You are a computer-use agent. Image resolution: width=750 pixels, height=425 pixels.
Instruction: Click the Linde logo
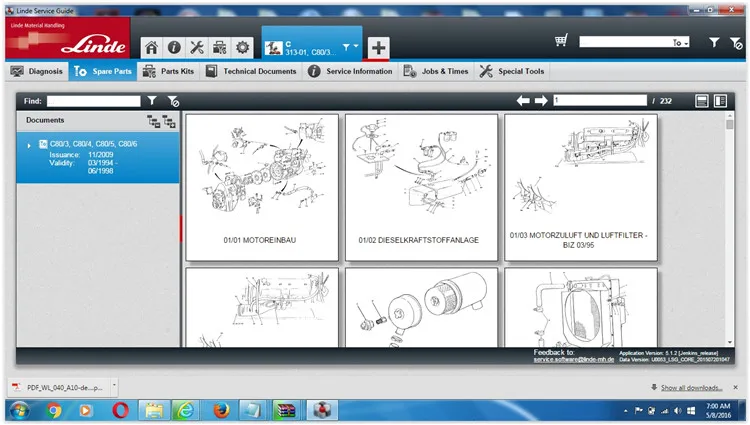pos(67,38)
